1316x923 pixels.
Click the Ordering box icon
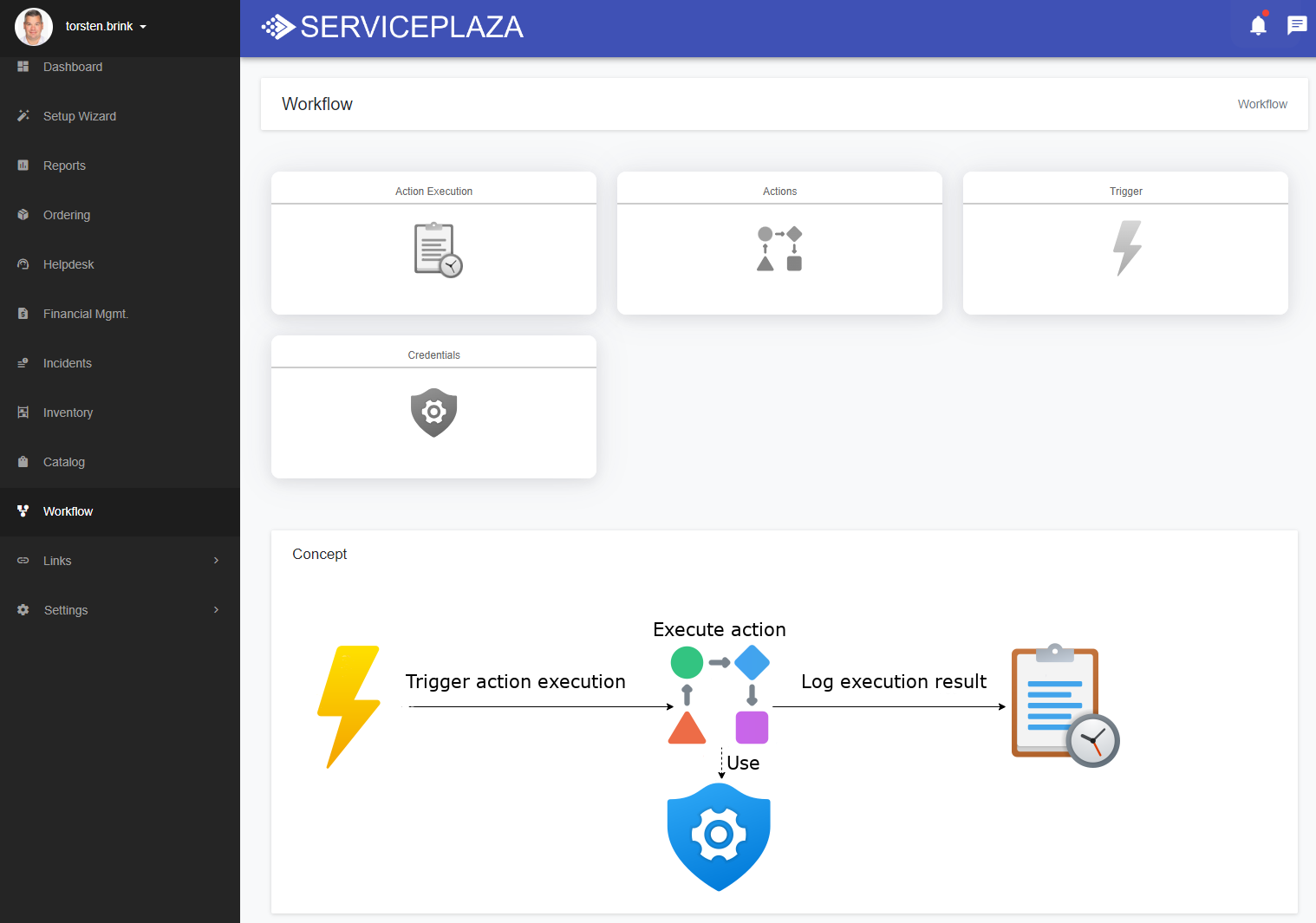pyautogui.click(x=23, y=215)
